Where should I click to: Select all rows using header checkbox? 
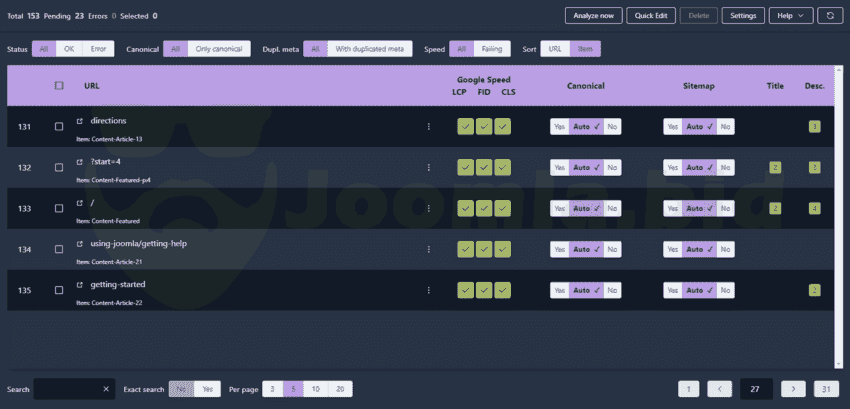[59, 86]
